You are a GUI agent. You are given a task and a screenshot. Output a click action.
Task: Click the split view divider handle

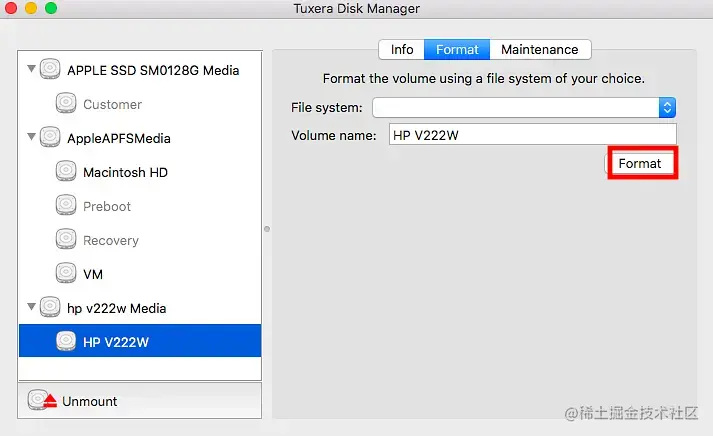(267, 229)
